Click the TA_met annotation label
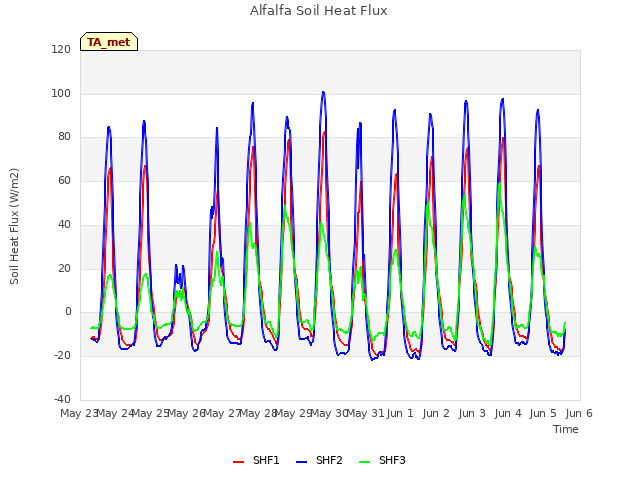The width and height of the screenshot is (640, 480). click(x=109, y=42)
